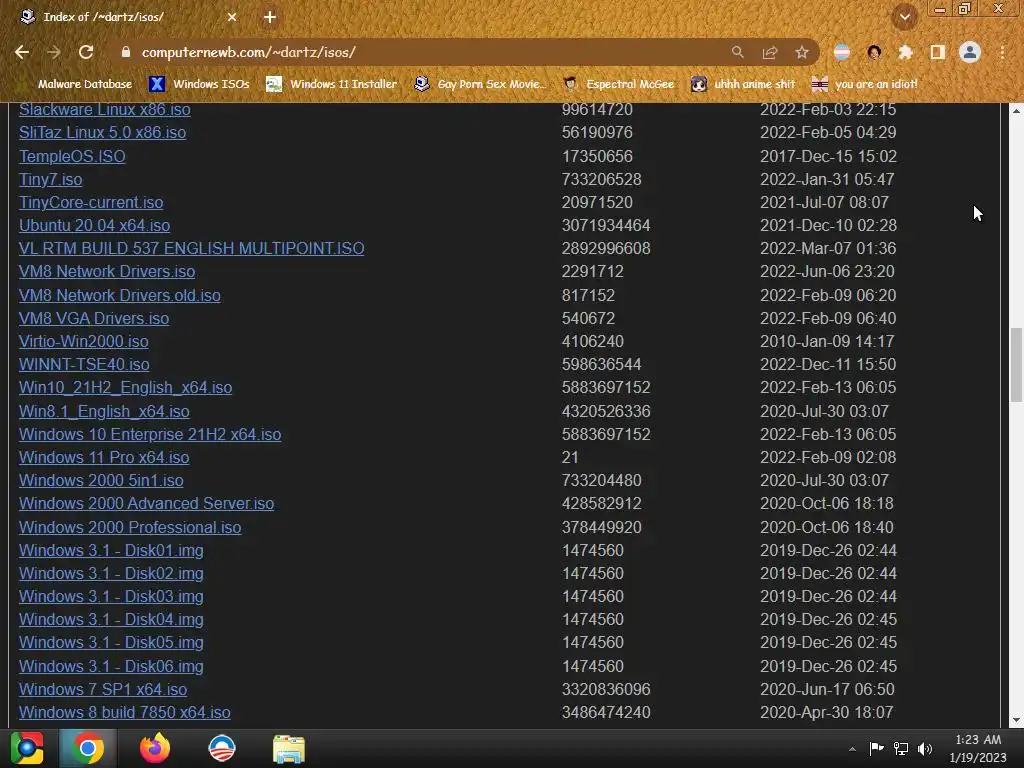Open the VM8 Network Drivers.old.iso link
1024x768 pixels.
pos(120,295)
